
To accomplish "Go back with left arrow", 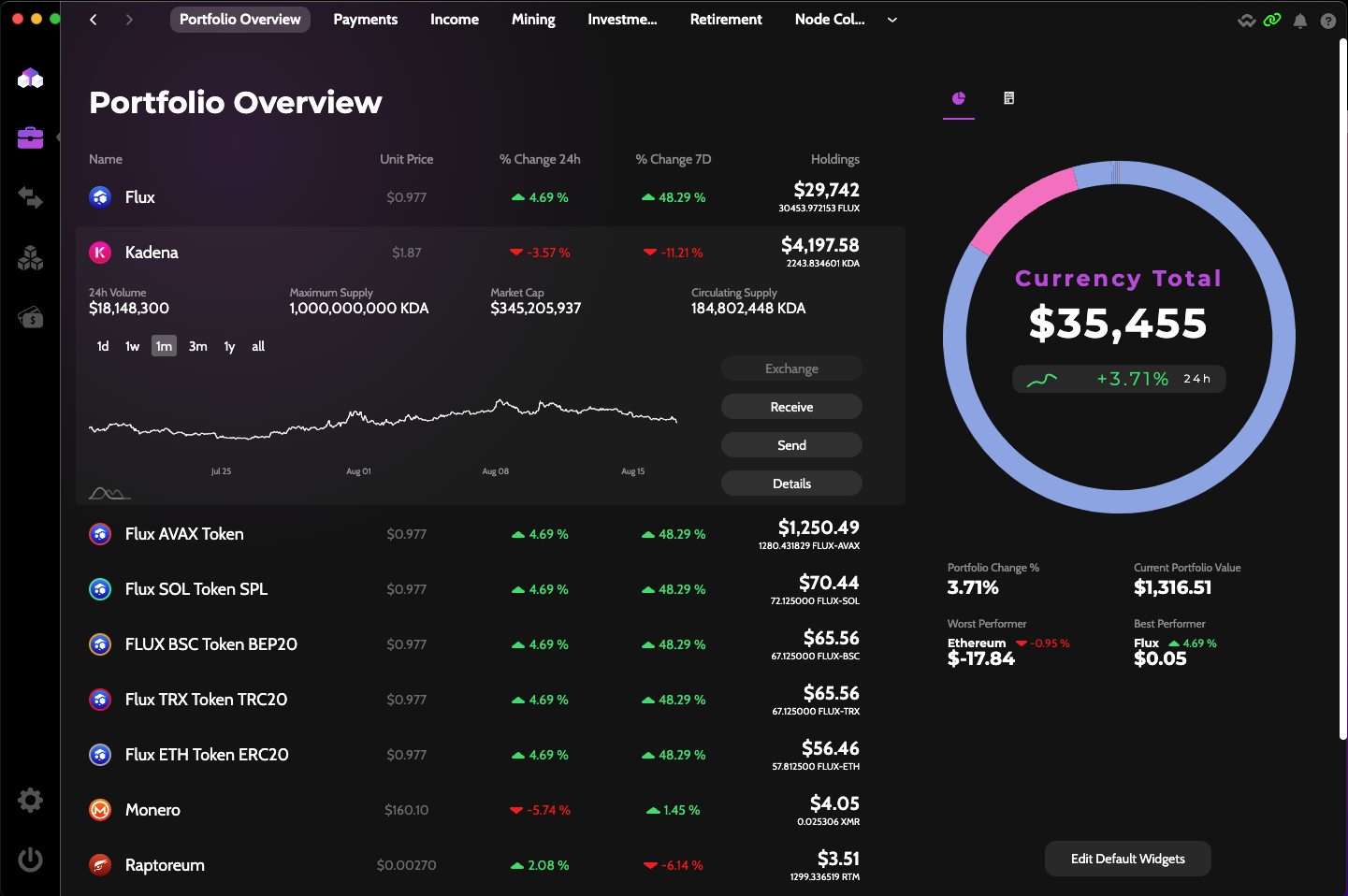I will pos(94,20).
